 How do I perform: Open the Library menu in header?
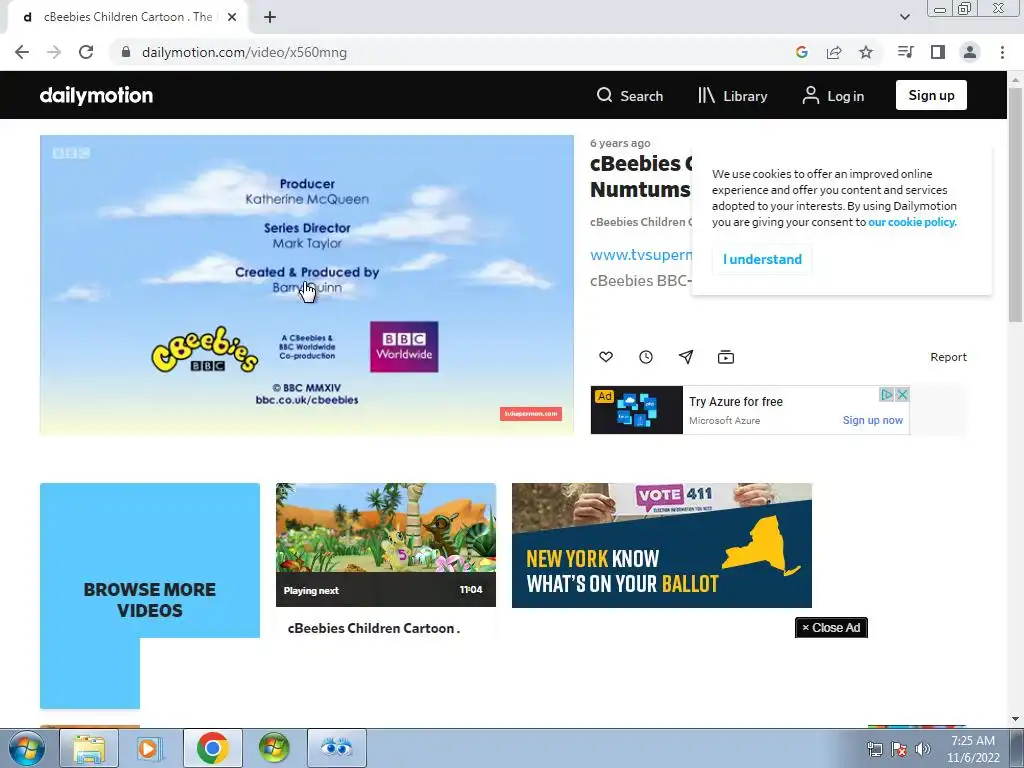[732, 96]
